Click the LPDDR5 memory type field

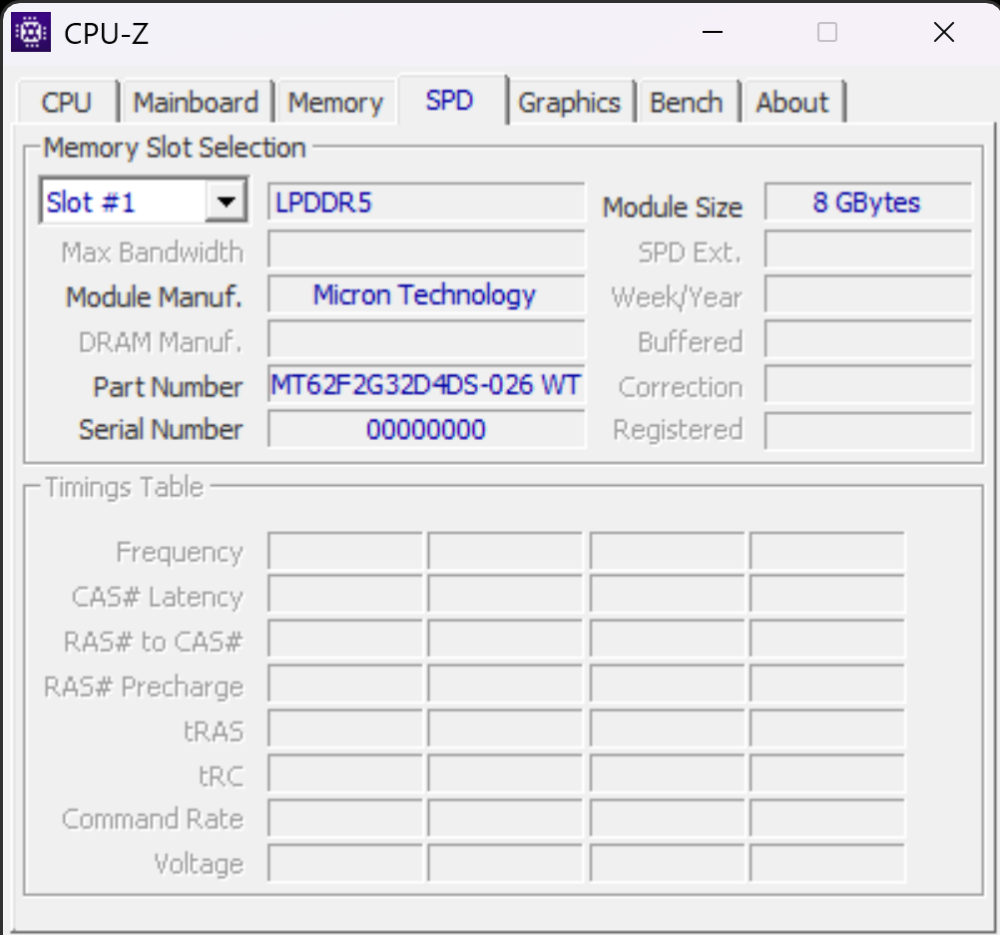pos(426,203)
